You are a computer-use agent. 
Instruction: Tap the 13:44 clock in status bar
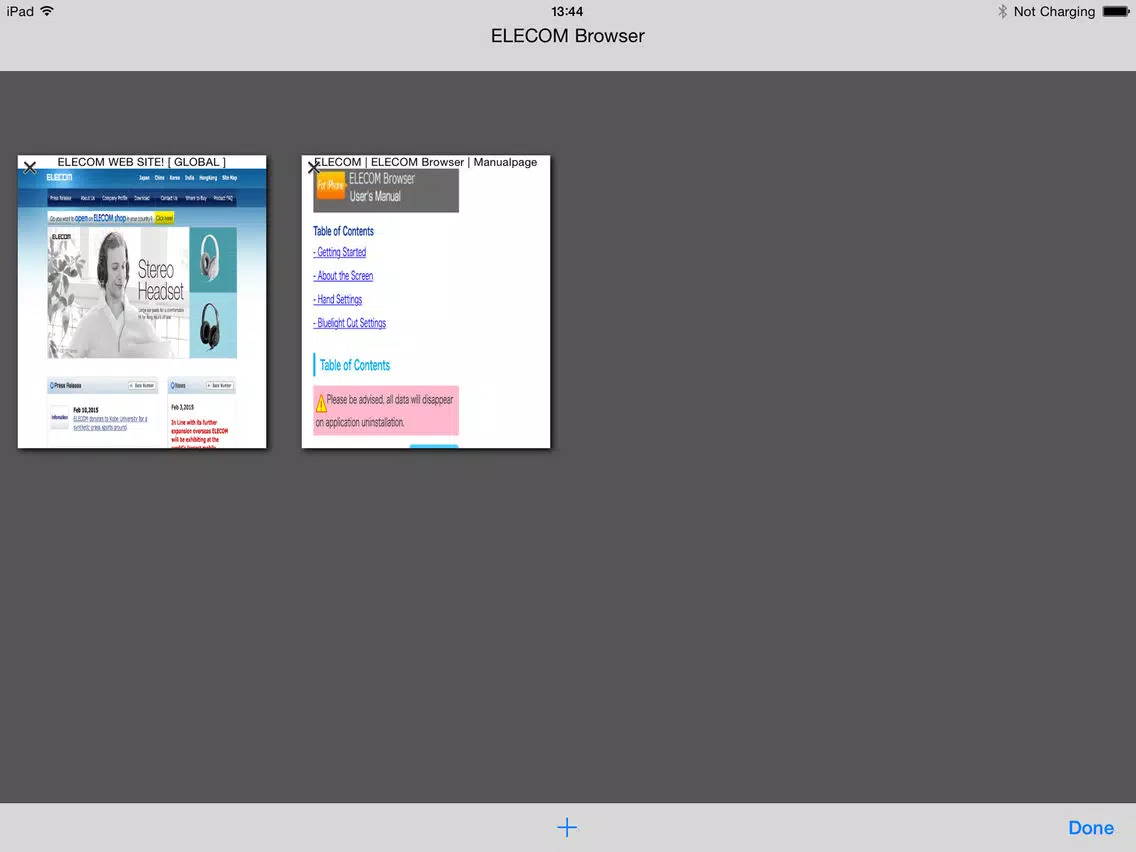567,11
